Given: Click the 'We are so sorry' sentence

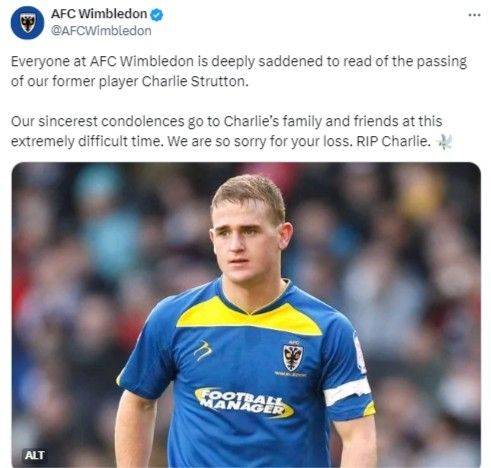Looking at the screenshot, I should point(260,141).
